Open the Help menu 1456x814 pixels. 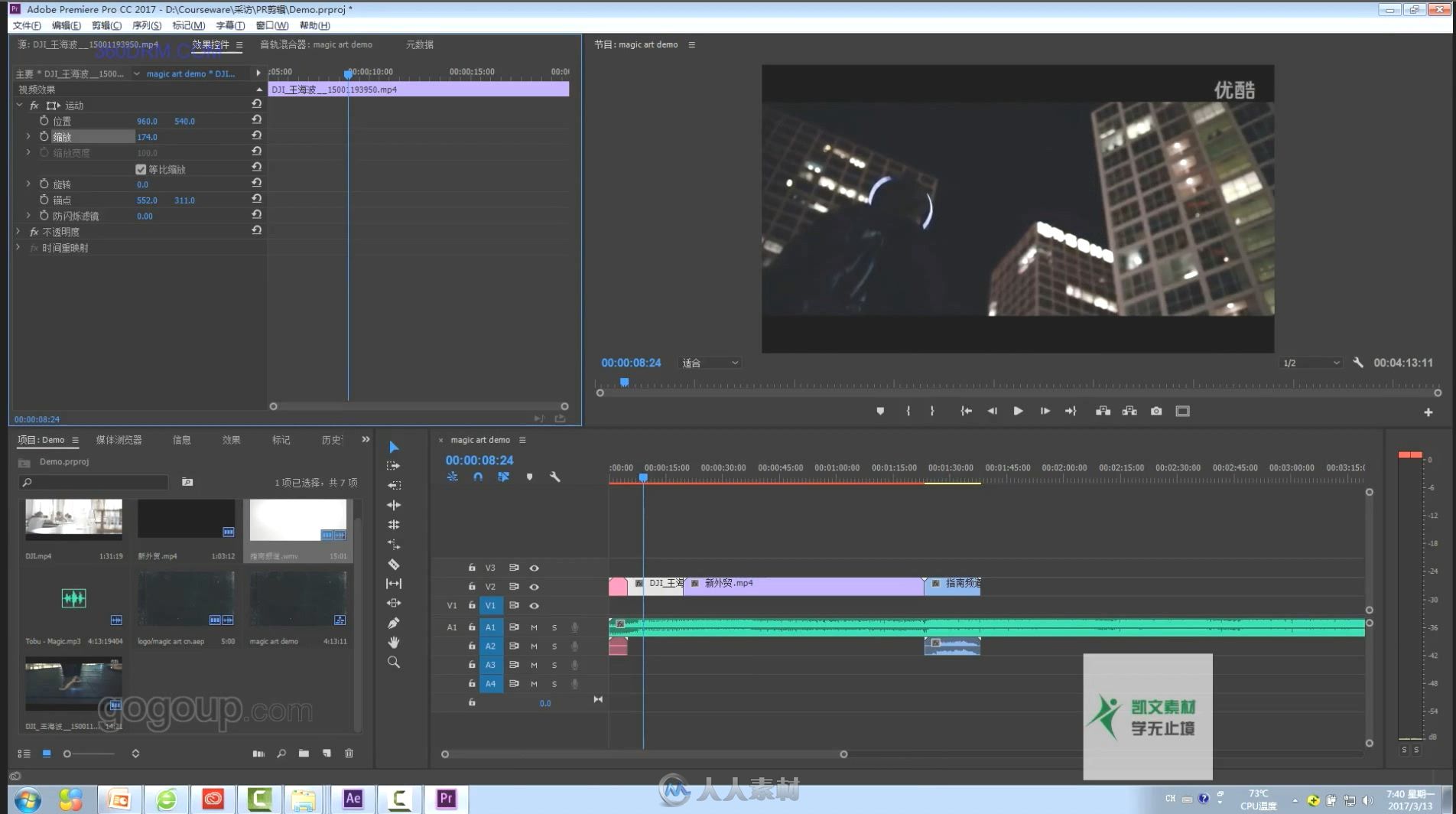click(x=314, y=25)
